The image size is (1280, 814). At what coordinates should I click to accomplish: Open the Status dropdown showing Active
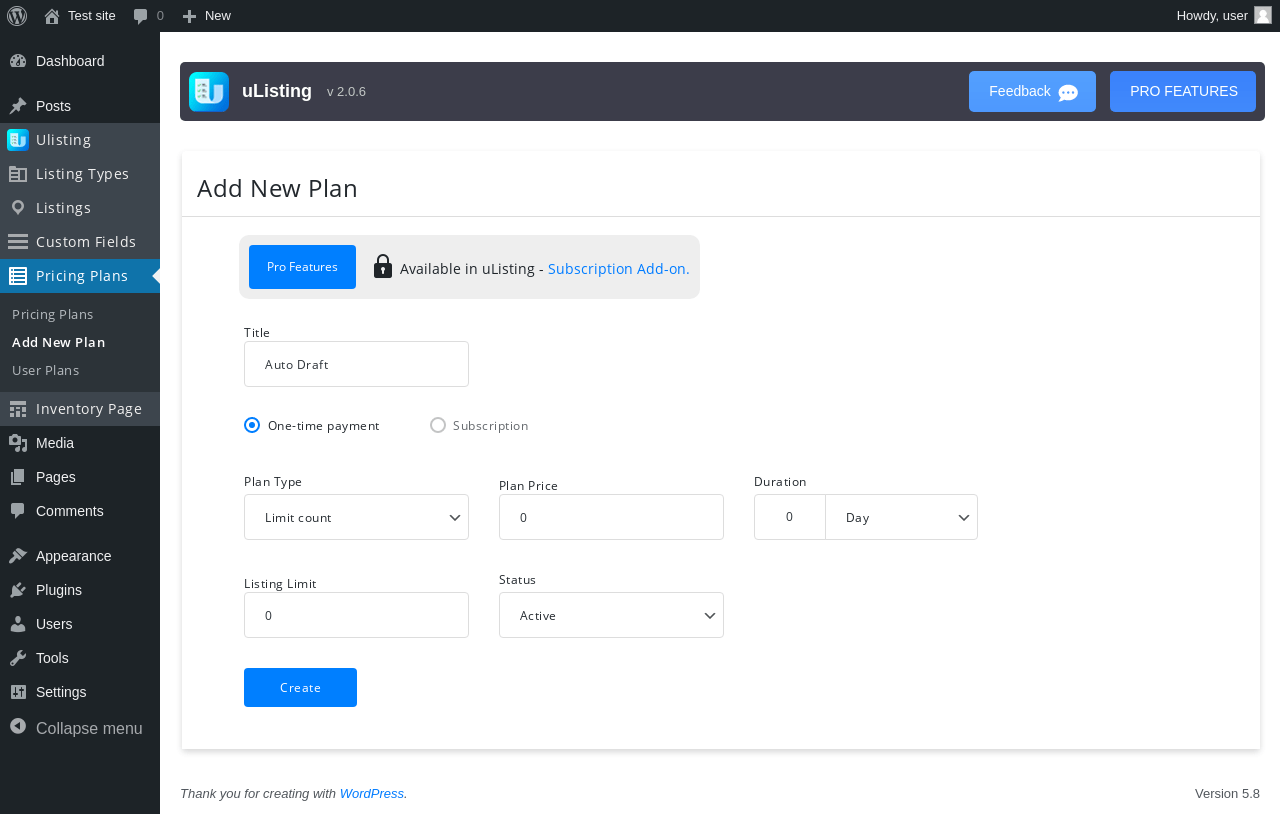tap(611, 615)
